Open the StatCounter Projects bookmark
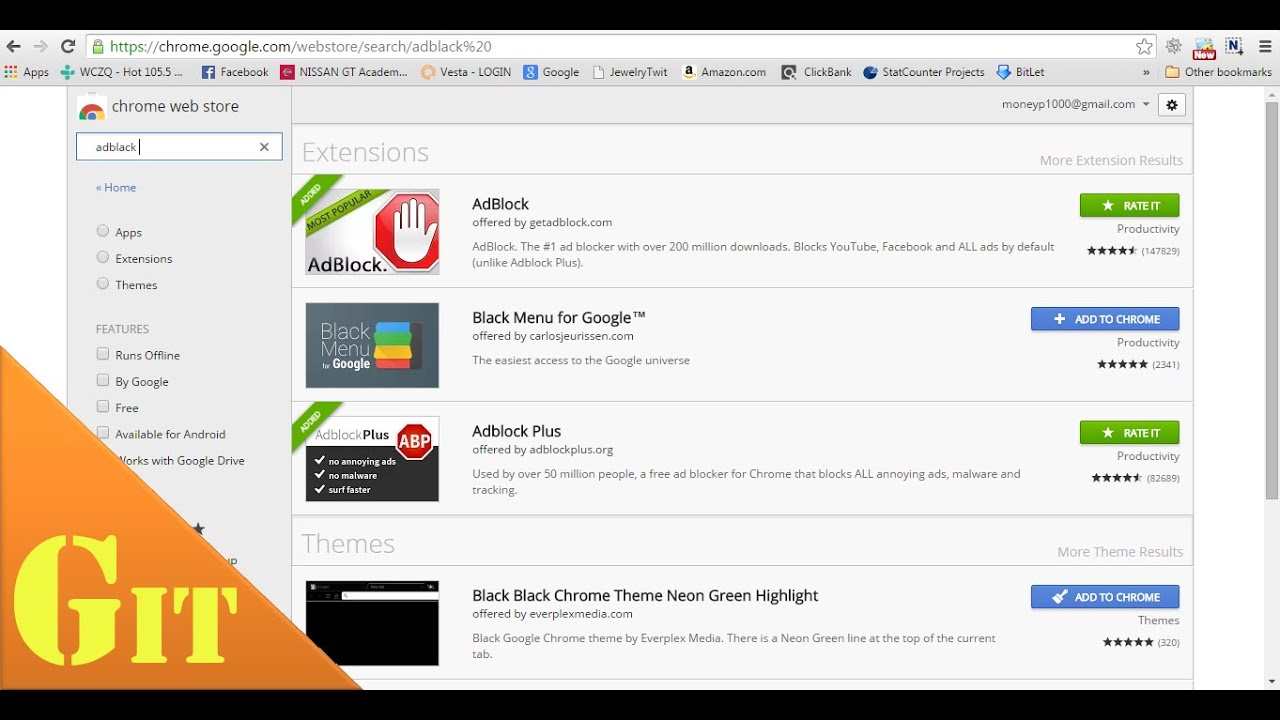 click(x=924, y=72)
